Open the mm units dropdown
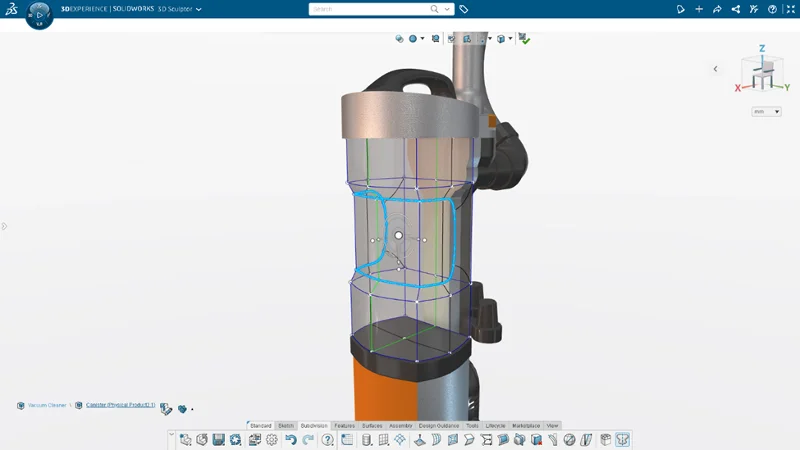The height and width of the screenshot is (450, 800). [x=767, y=112]
